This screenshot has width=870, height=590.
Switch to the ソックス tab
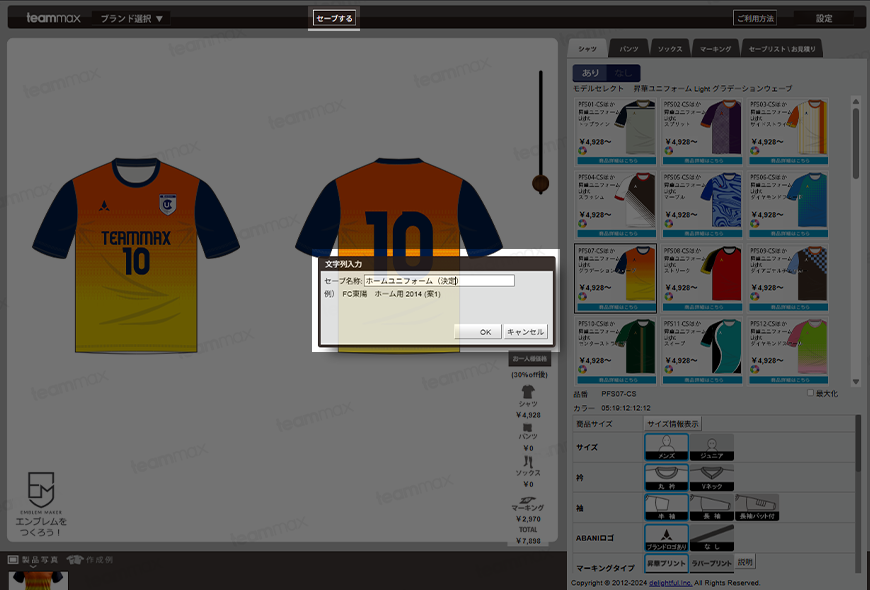point(670,49)
